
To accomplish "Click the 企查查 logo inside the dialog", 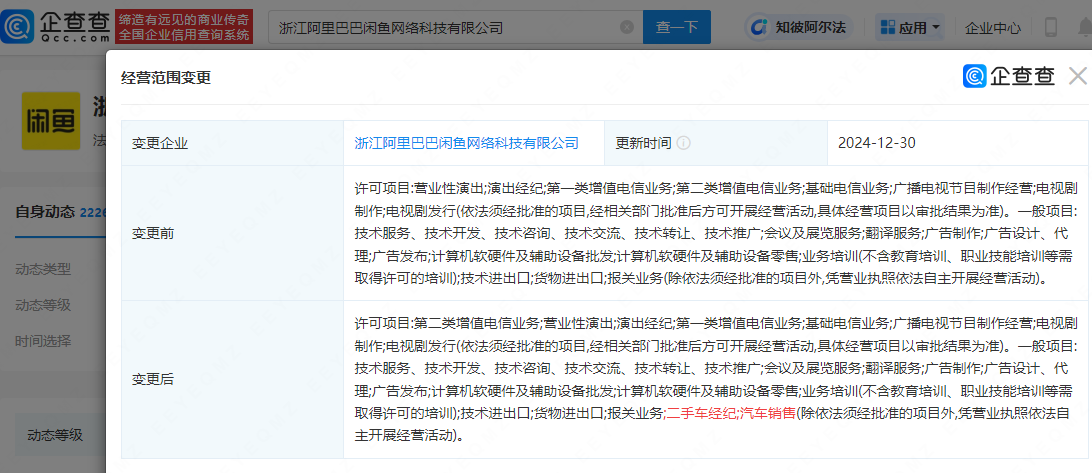I will [x=1009, y=76].
